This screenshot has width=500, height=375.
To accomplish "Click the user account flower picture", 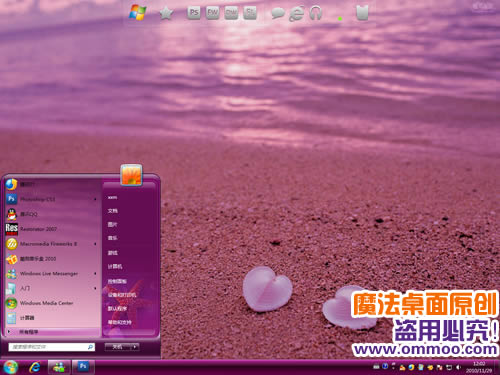I will point(131,174).
